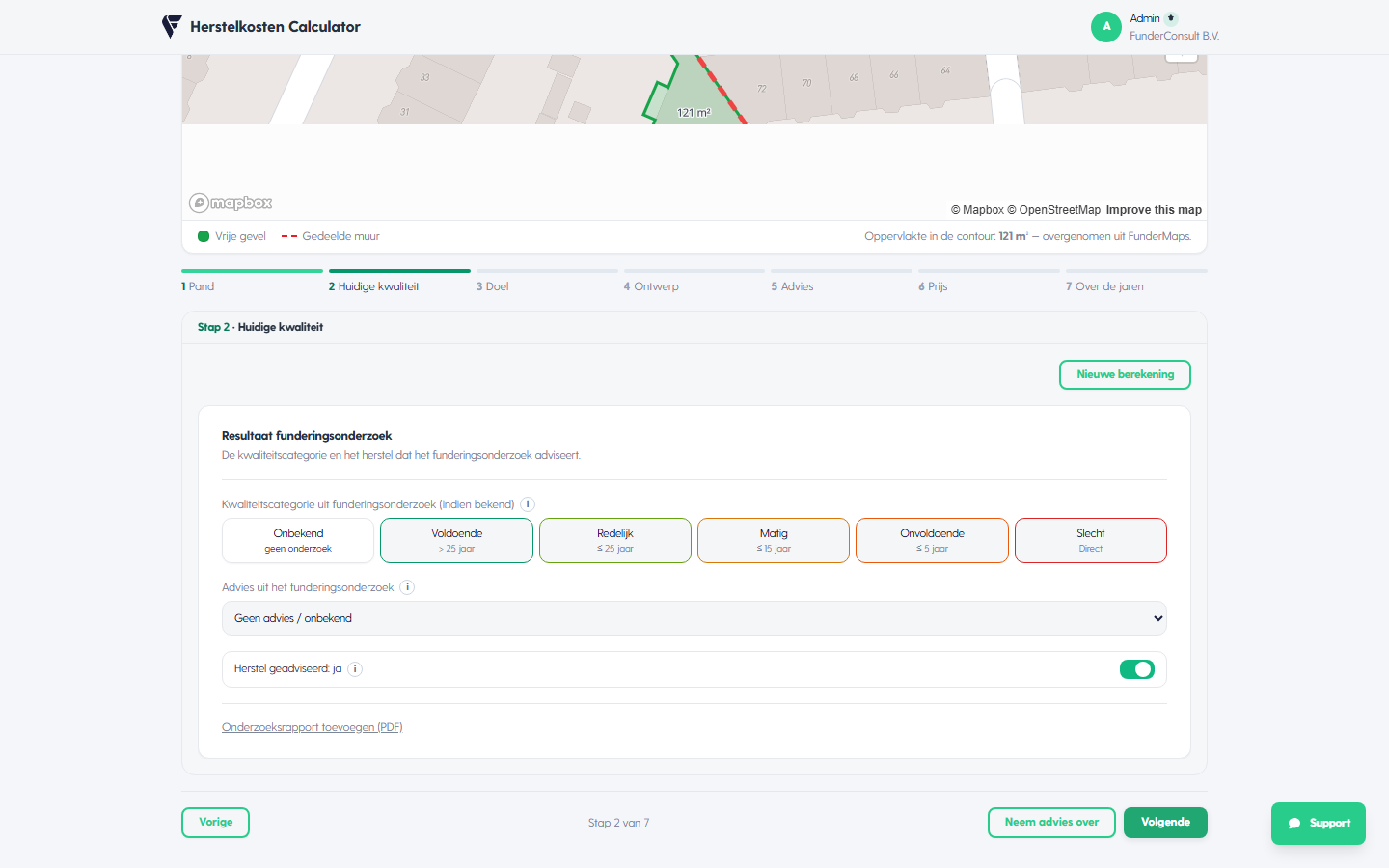
Task: Open the Admin user avatar
Action: coord(1106,27)
